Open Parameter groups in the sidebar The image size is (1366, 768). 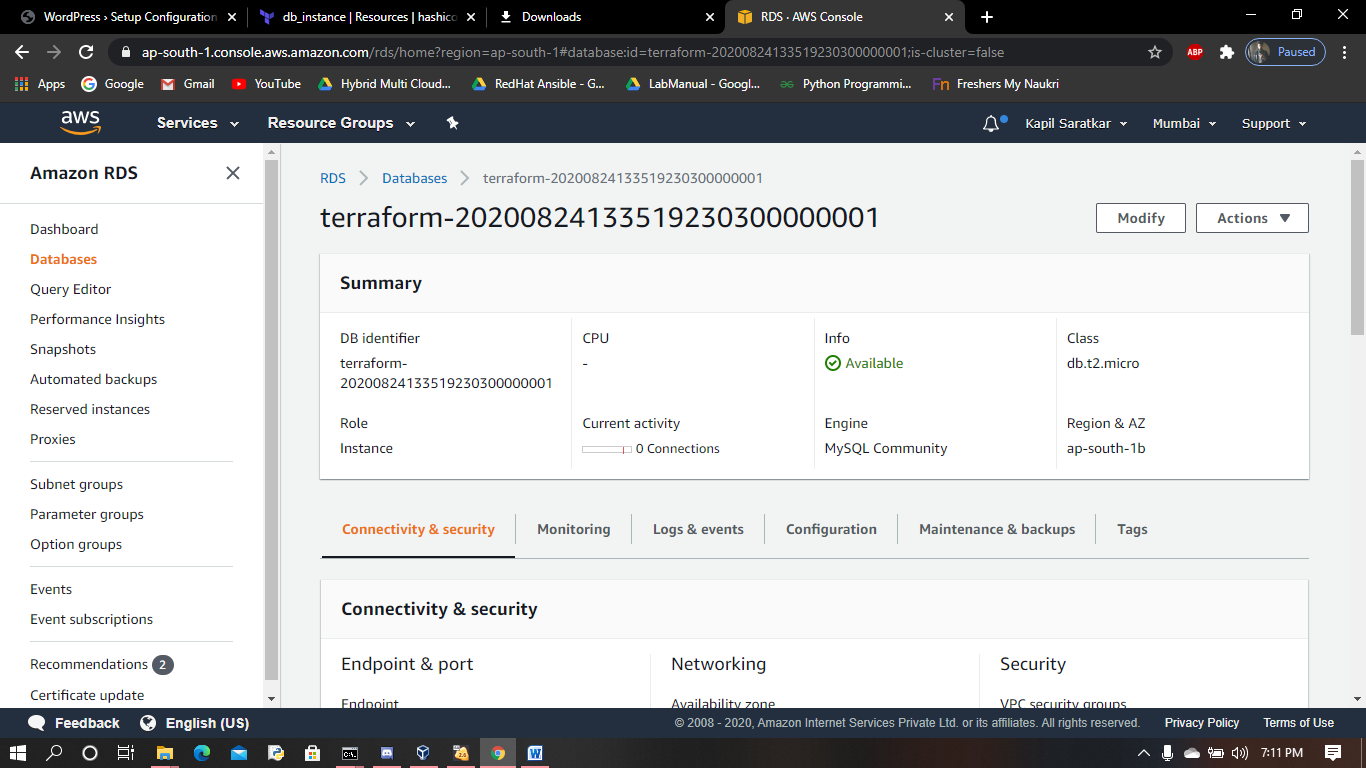[87, 514]
